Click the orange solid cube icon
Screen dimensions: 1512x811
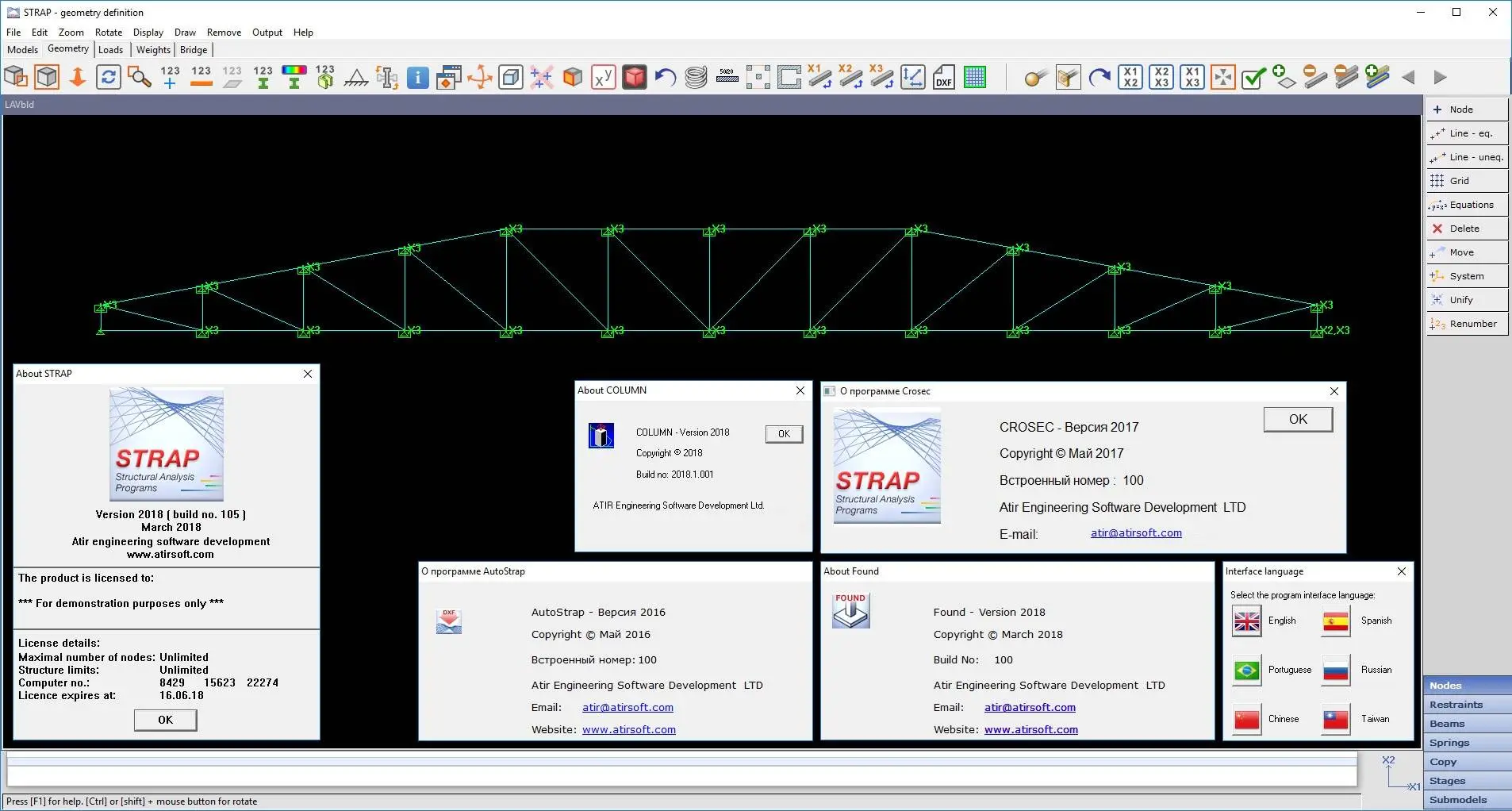573,77
